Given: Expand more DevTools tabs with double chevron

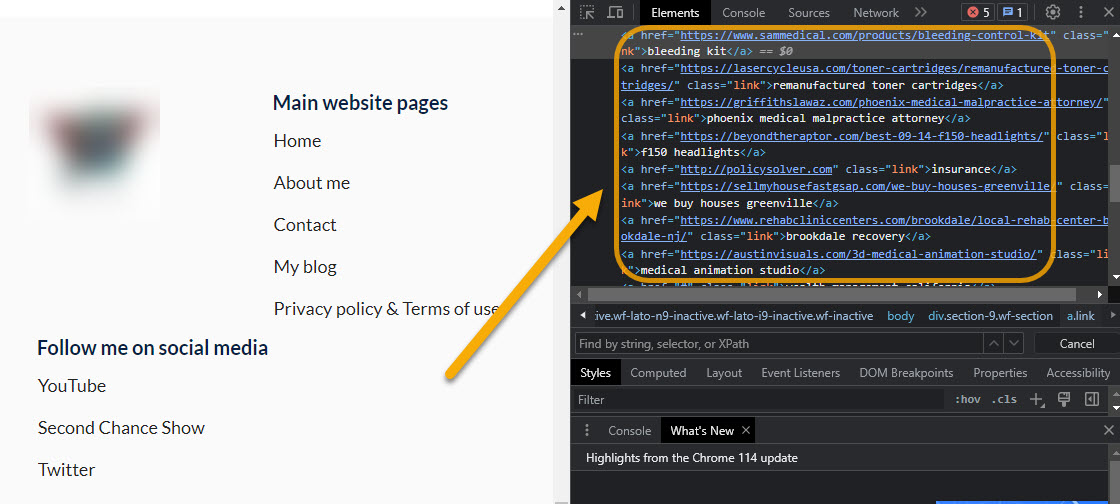Looking at the screenshot, I should [921, 12].
